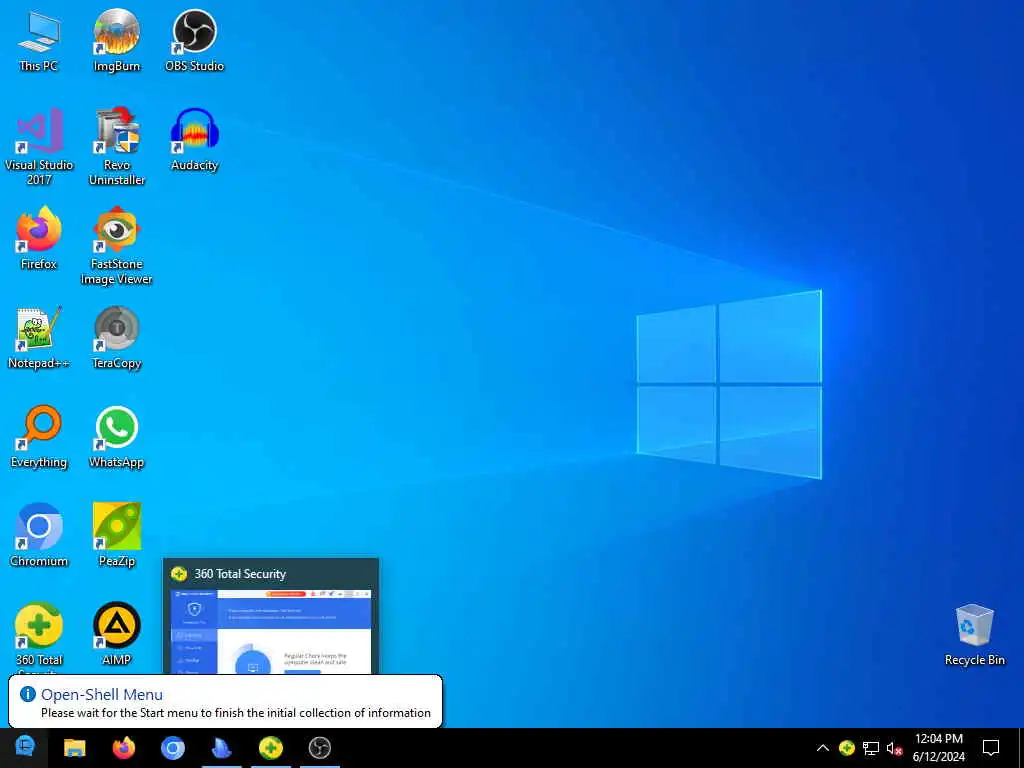The height and width of the screenshot is (768, 1024).
Task: Open the Recycle Bin
Action: (x=974, y=635)
